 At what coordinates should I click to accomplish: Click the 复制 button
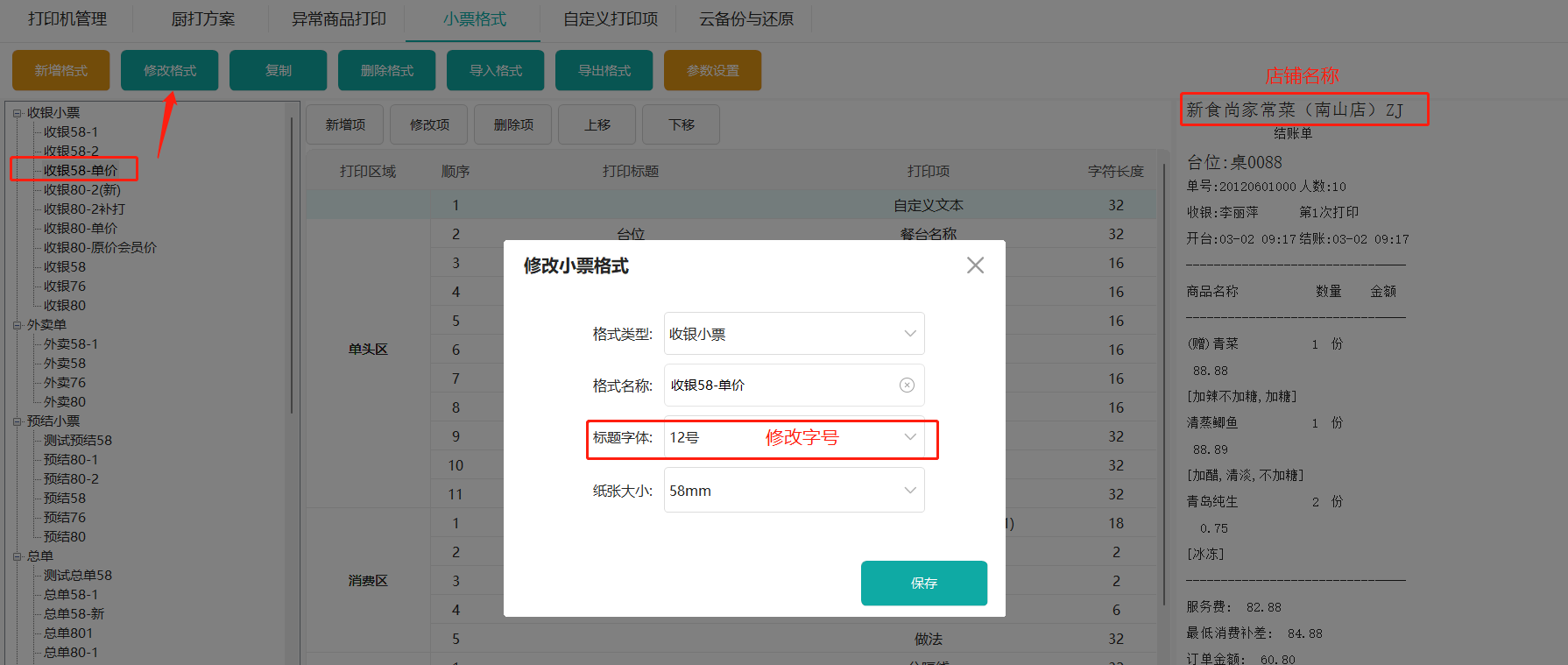pyautogui.click(x=279, y=71)
